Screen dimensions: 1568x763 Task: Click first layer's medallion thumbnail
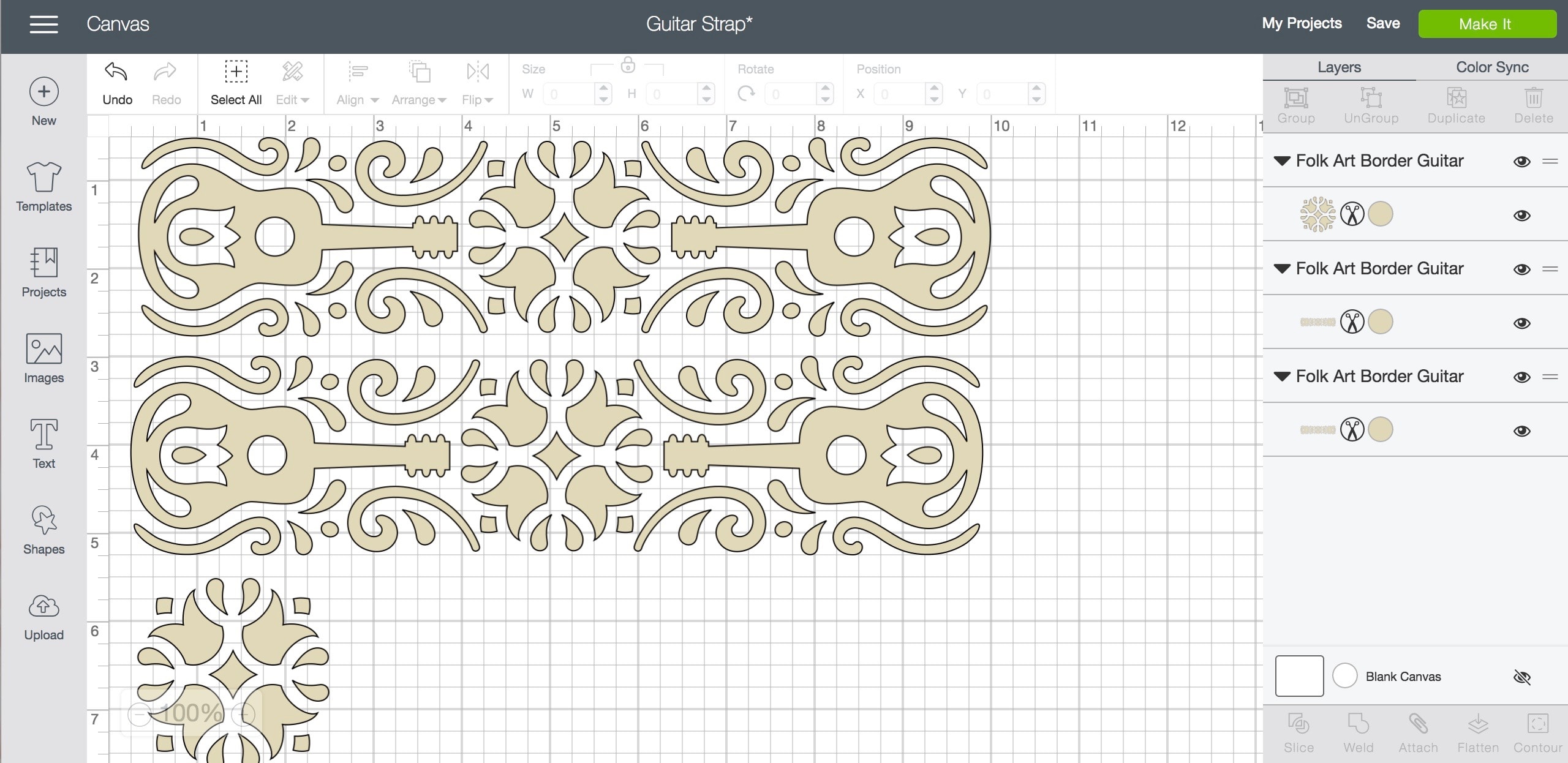coord(1317,214)
